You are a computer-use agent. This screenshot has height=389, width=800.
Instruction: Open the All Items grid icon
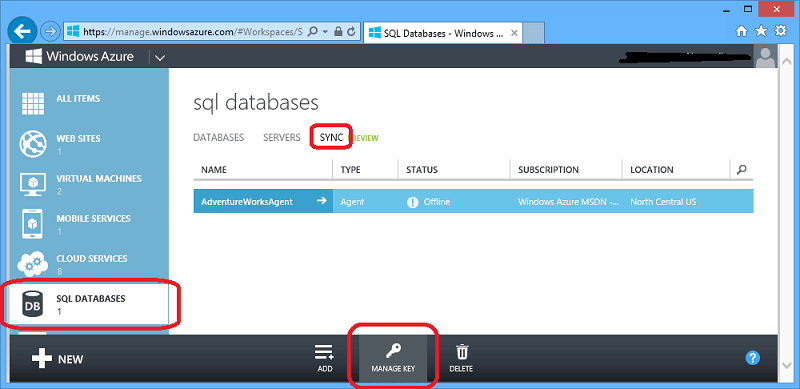33,104
